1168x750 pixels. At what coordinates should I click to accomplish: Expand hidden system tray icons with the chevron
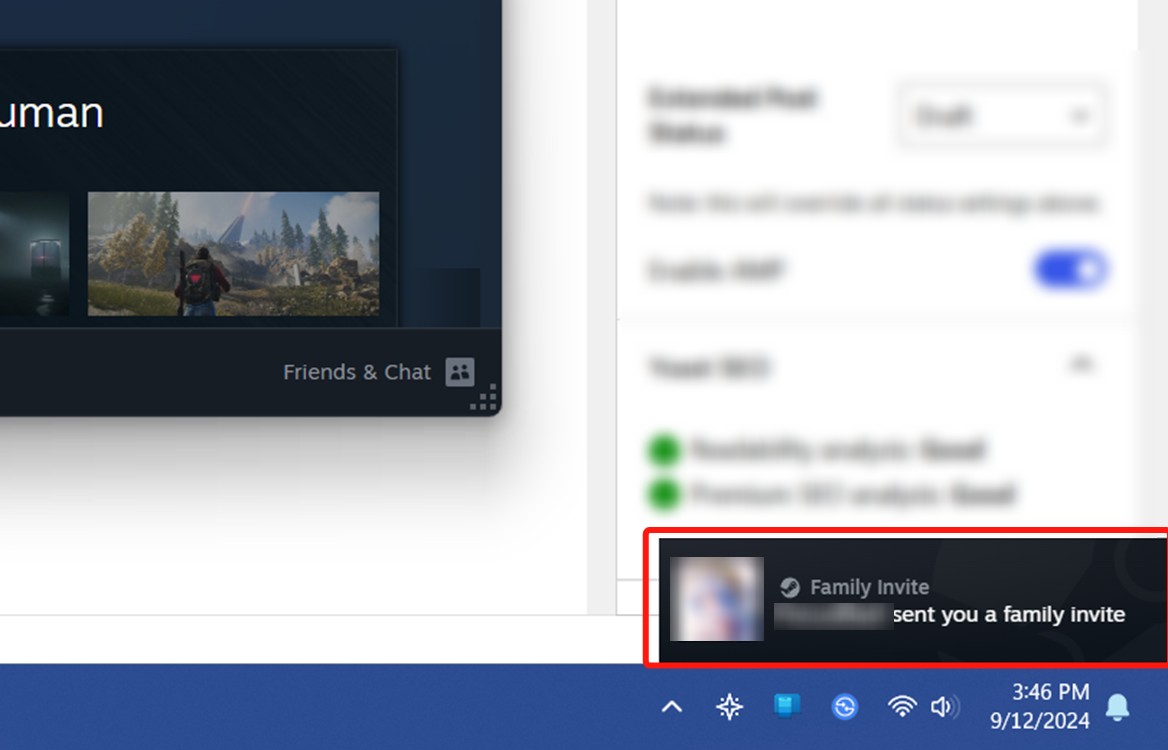[670, 706]
